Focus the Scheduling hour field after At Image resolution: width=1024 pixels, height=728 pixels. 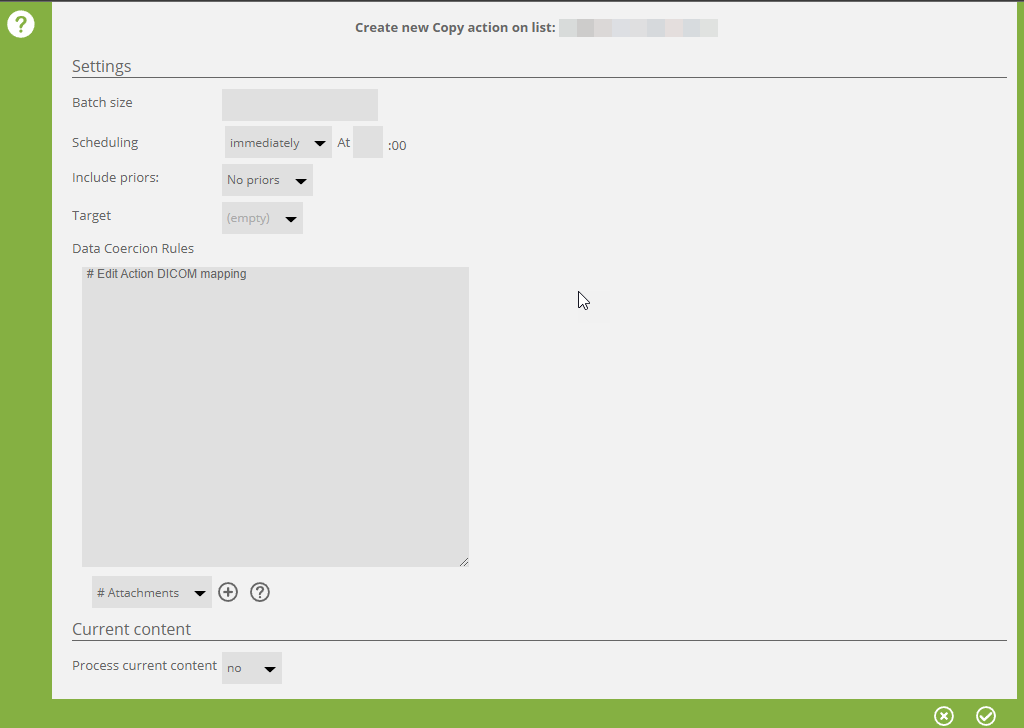coord(368,142)
